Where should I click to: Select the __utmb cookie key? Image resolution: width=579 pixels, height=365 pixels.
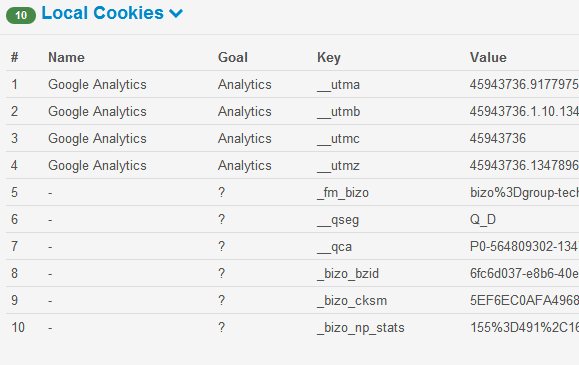[x=338, y=112]
